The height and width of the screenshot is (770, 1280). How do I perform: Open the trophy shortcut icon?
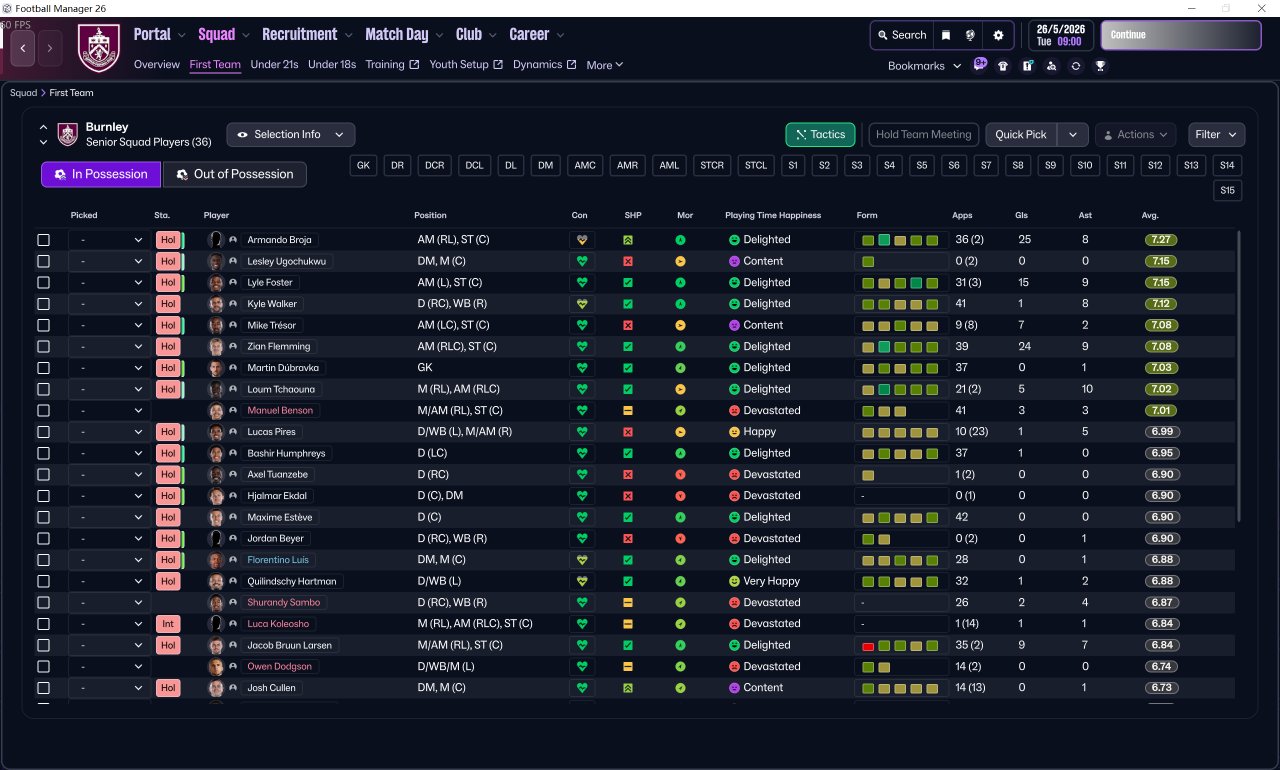coord(1100,66)
